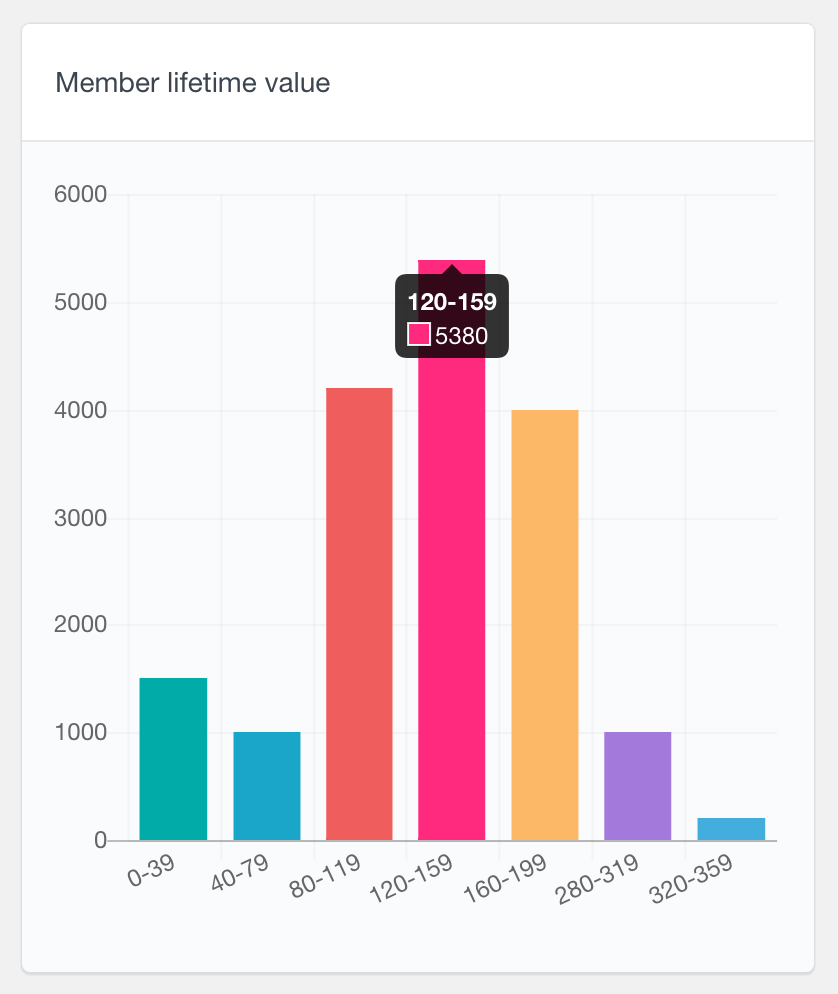Click the 160-199 x-axis label
This screenshot has height=994, width=838.
[505, 879]
